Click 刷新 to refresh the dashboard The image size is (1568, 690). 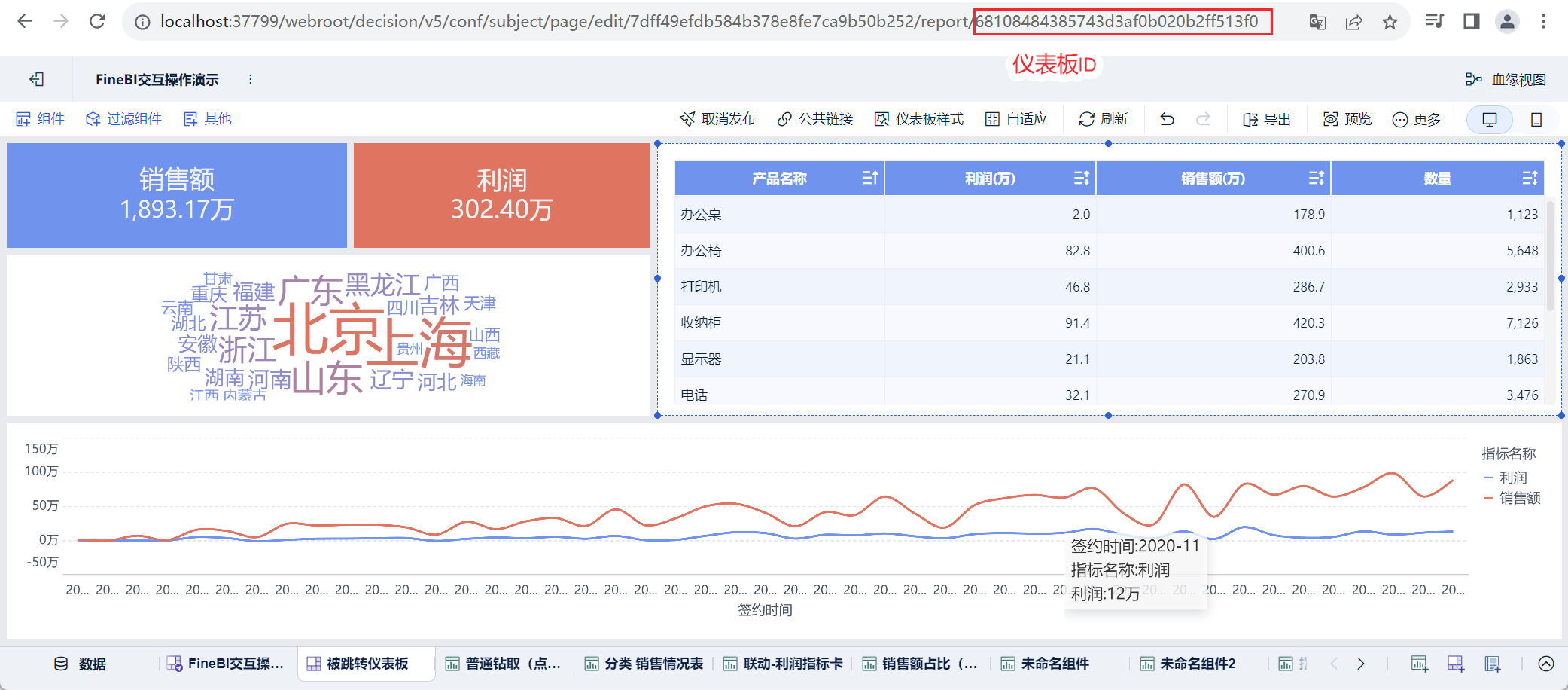[1104, 119]
